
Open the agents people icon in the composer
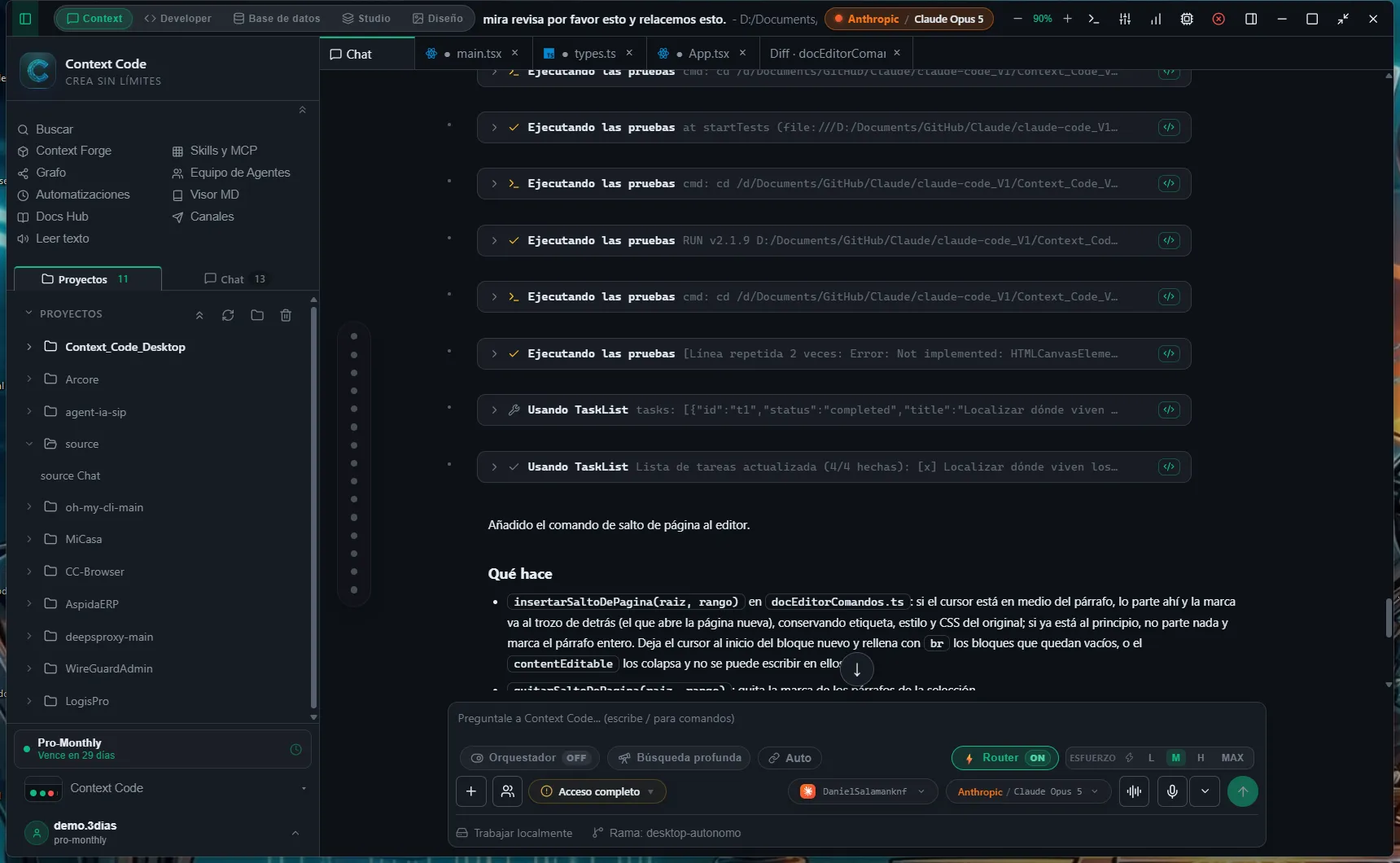[507, 791]
